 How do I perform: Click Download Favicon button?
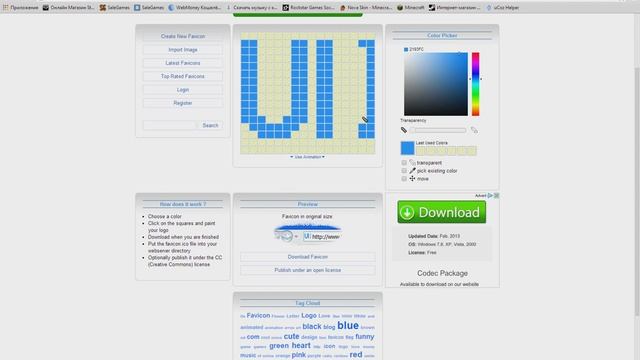[307, 257]
